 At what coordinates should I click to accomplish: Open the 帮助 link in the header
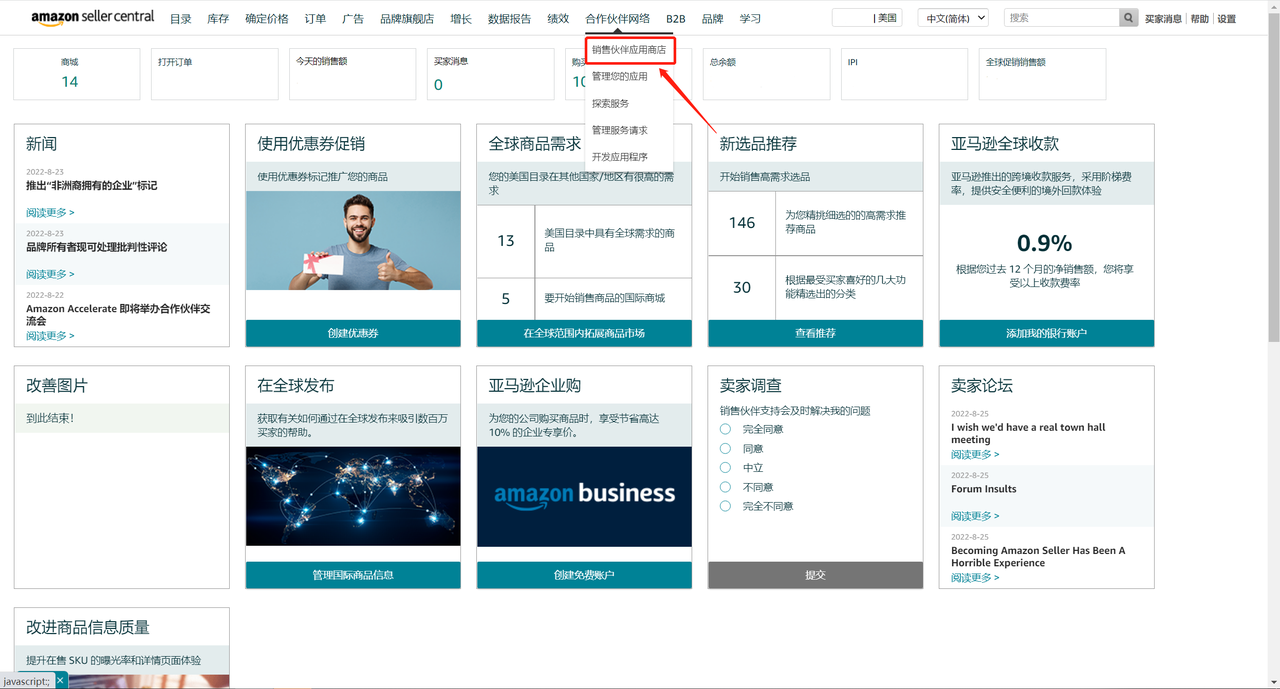pos(1199,19)
